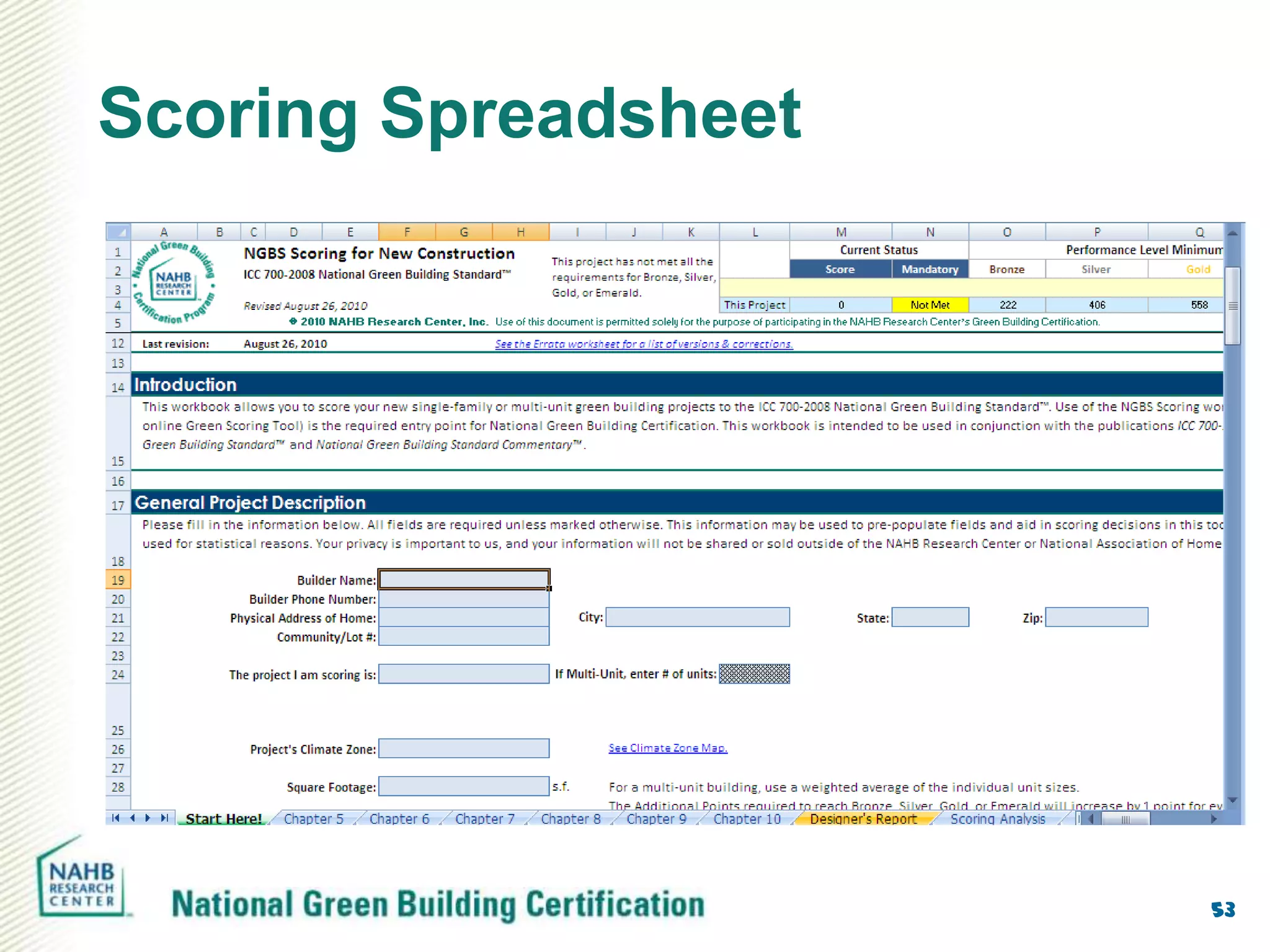Click the 'This Project' row label
The width and height of the screenshot is (1270, 952).
point(755,305)
